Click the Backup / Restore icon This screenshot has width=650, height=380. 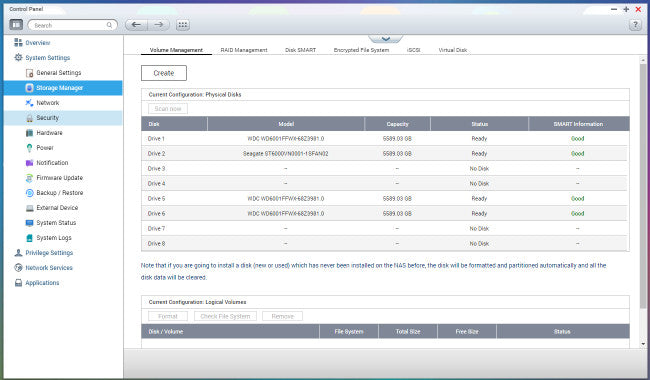[x=29, y=193]
